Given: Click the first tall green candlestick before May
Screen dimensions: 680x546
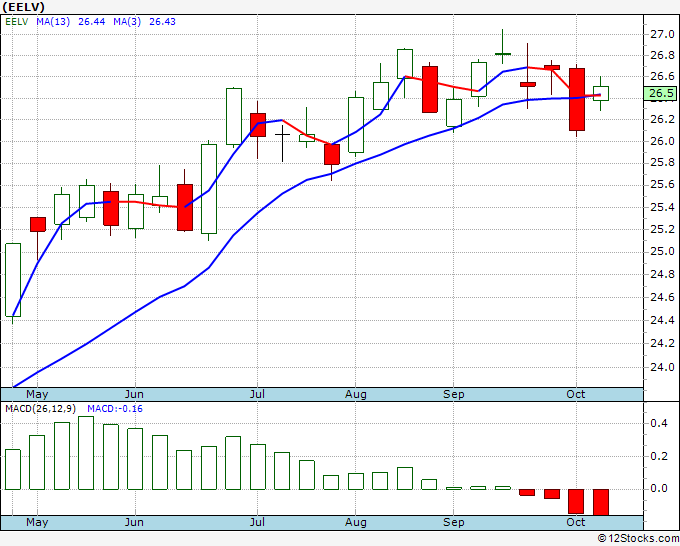Looking at the screenshot, I should (x=13, y=280).
